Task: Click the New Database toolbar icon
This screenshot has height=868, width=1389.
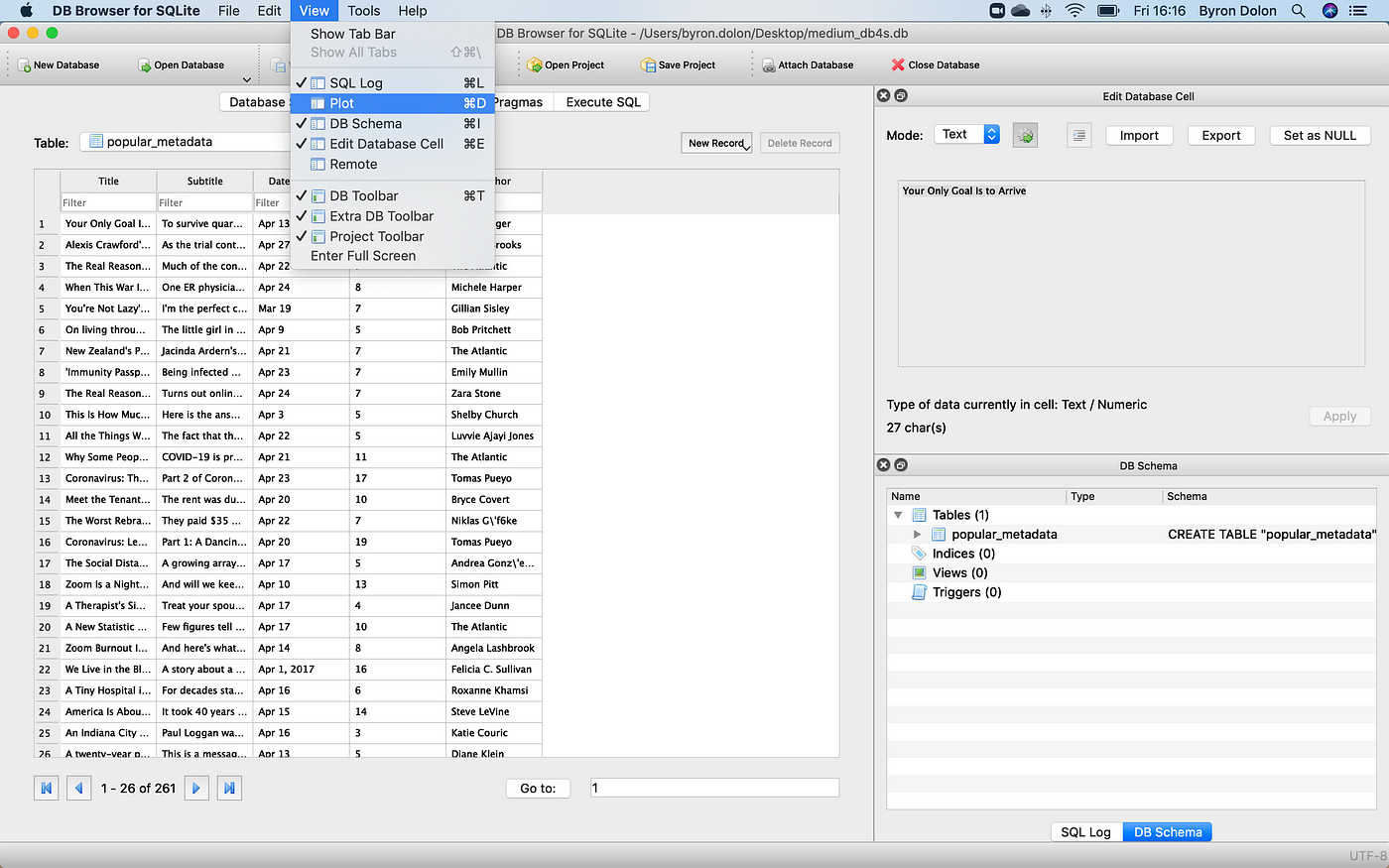Action: [x=24, y=65]
